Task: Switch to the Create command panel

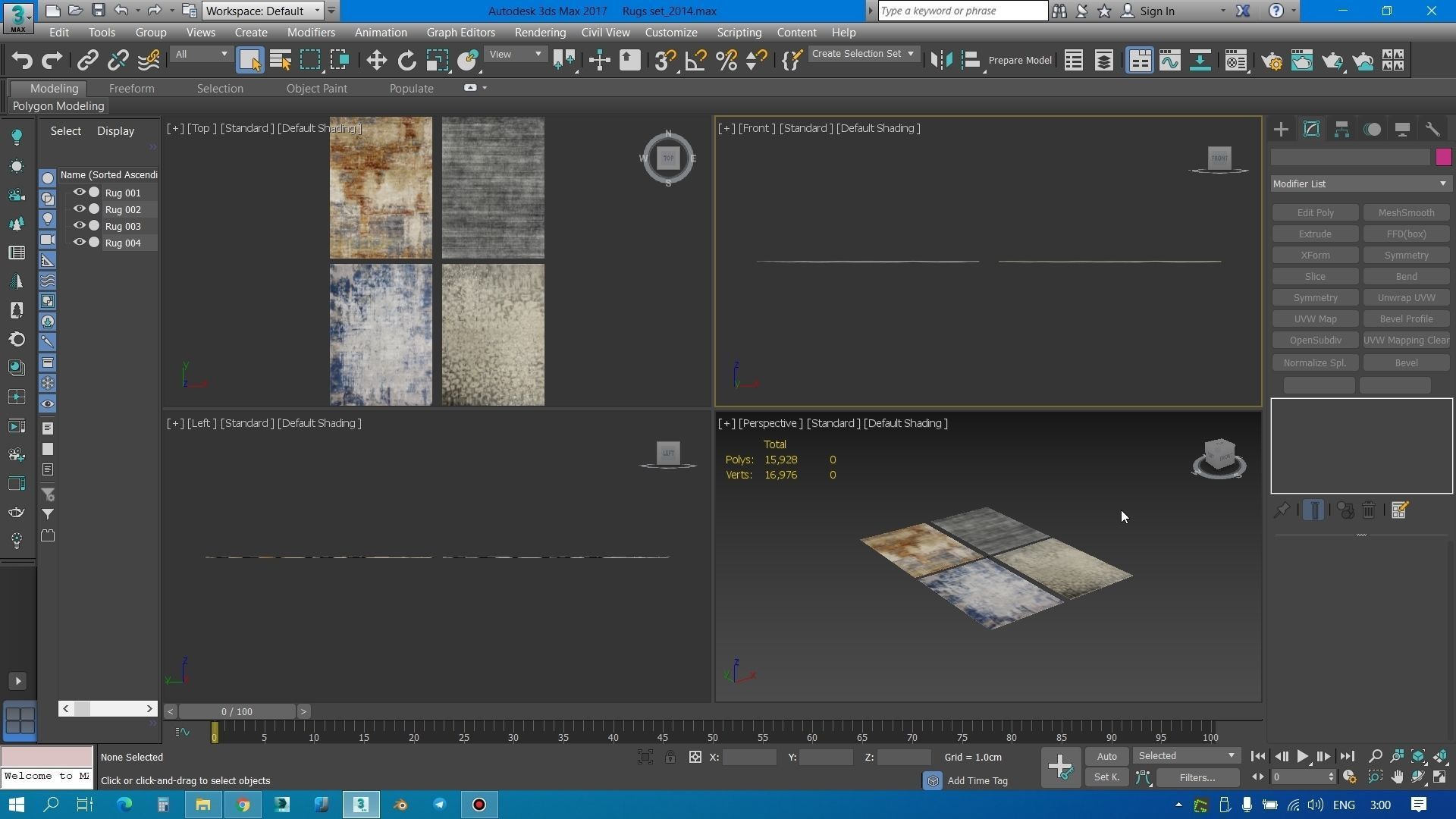Action: click(1281, 130)
